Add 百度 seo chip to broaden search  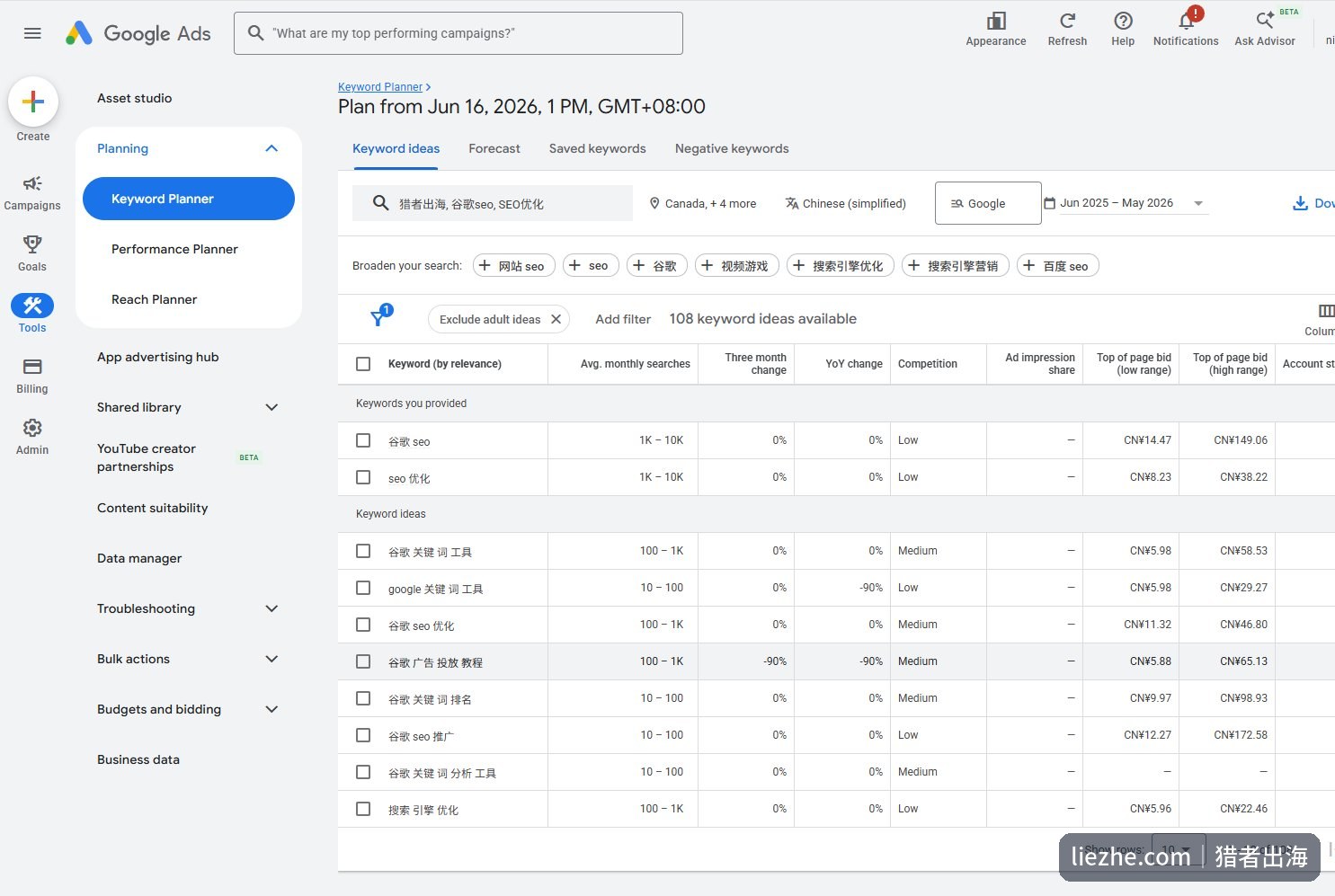(1058, 265)
